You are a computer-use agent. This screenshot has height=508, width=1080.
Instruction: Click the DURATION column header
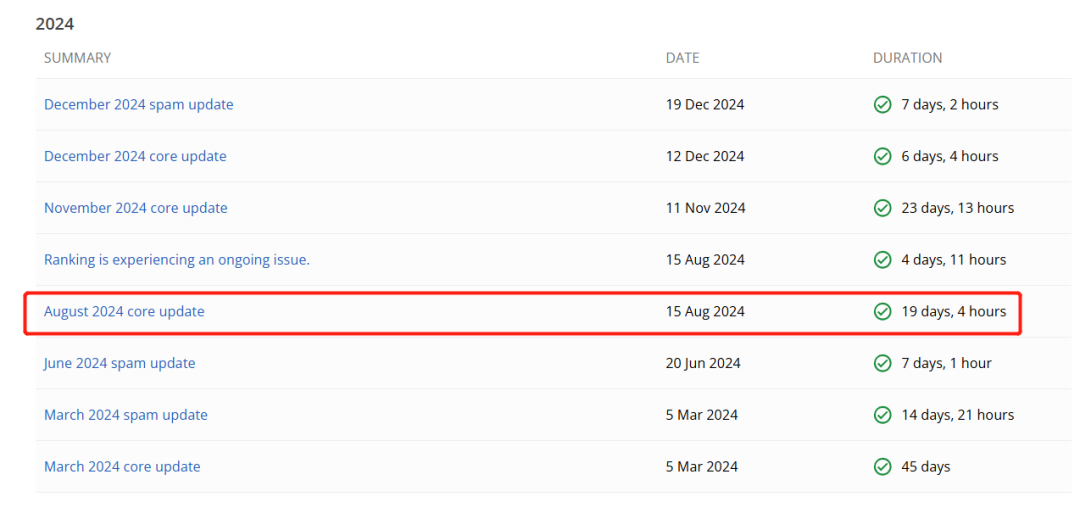click(907, 58)
